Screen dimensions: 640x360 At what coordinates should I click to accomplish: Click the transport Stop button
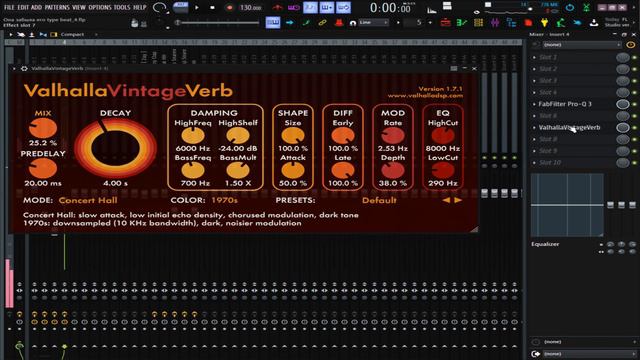pyautogui.click(x=212, y=7)
